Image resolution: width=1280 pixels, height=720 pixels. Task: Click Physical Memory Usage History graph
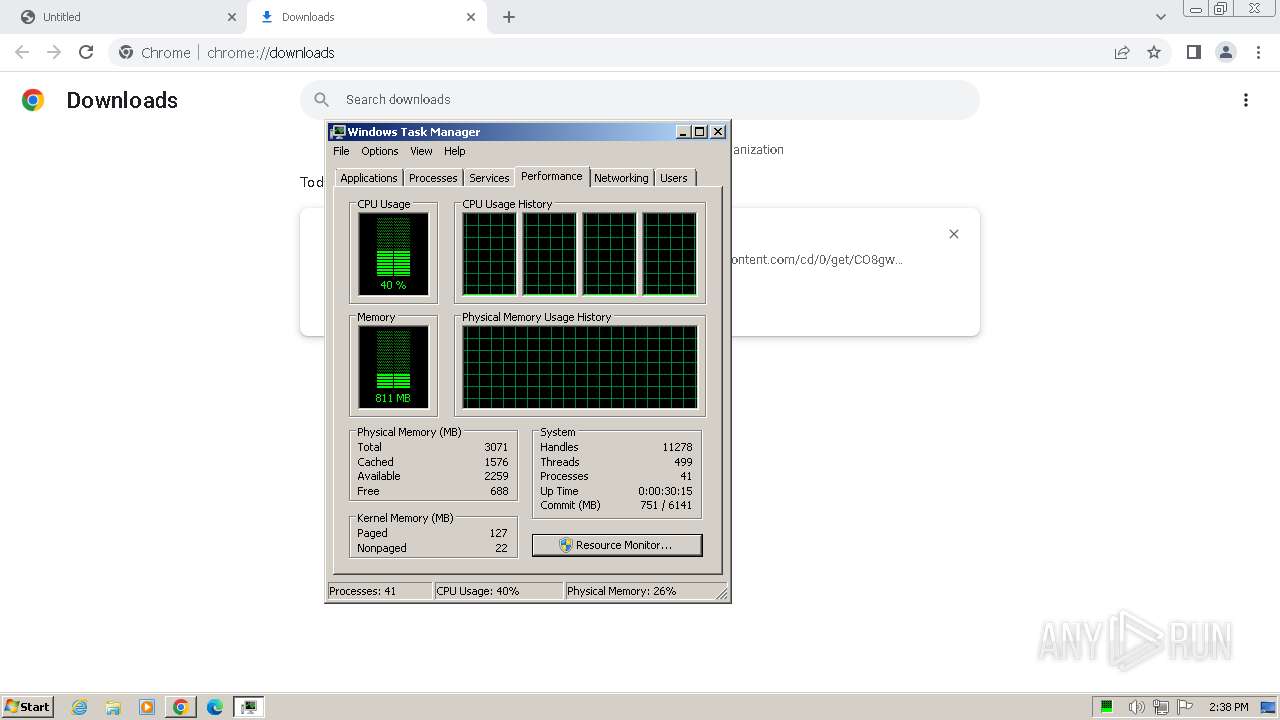coord(579,367)
